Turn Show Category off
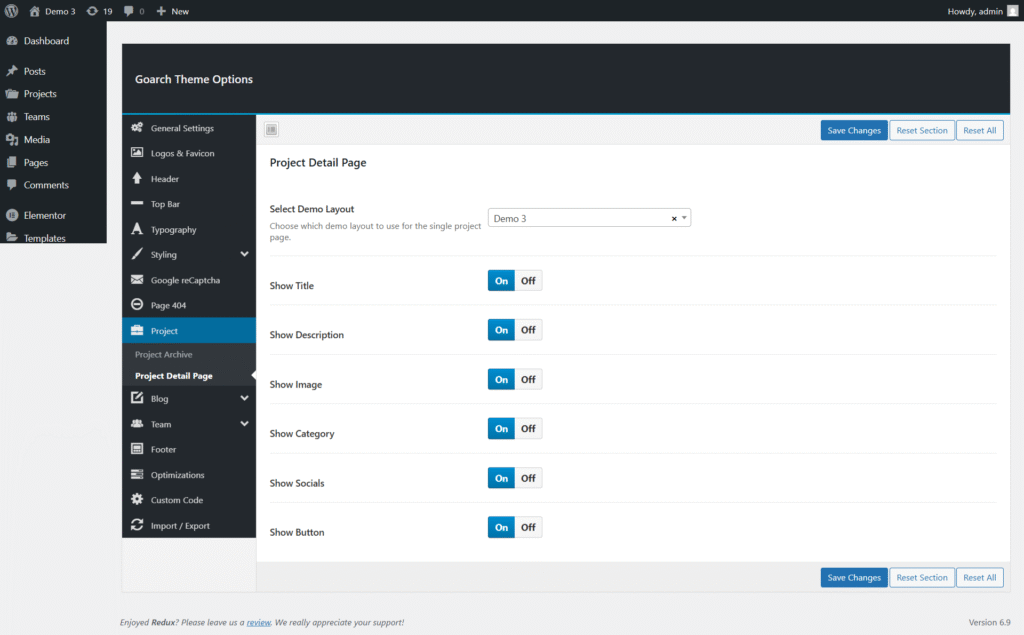 pos(528,429)
